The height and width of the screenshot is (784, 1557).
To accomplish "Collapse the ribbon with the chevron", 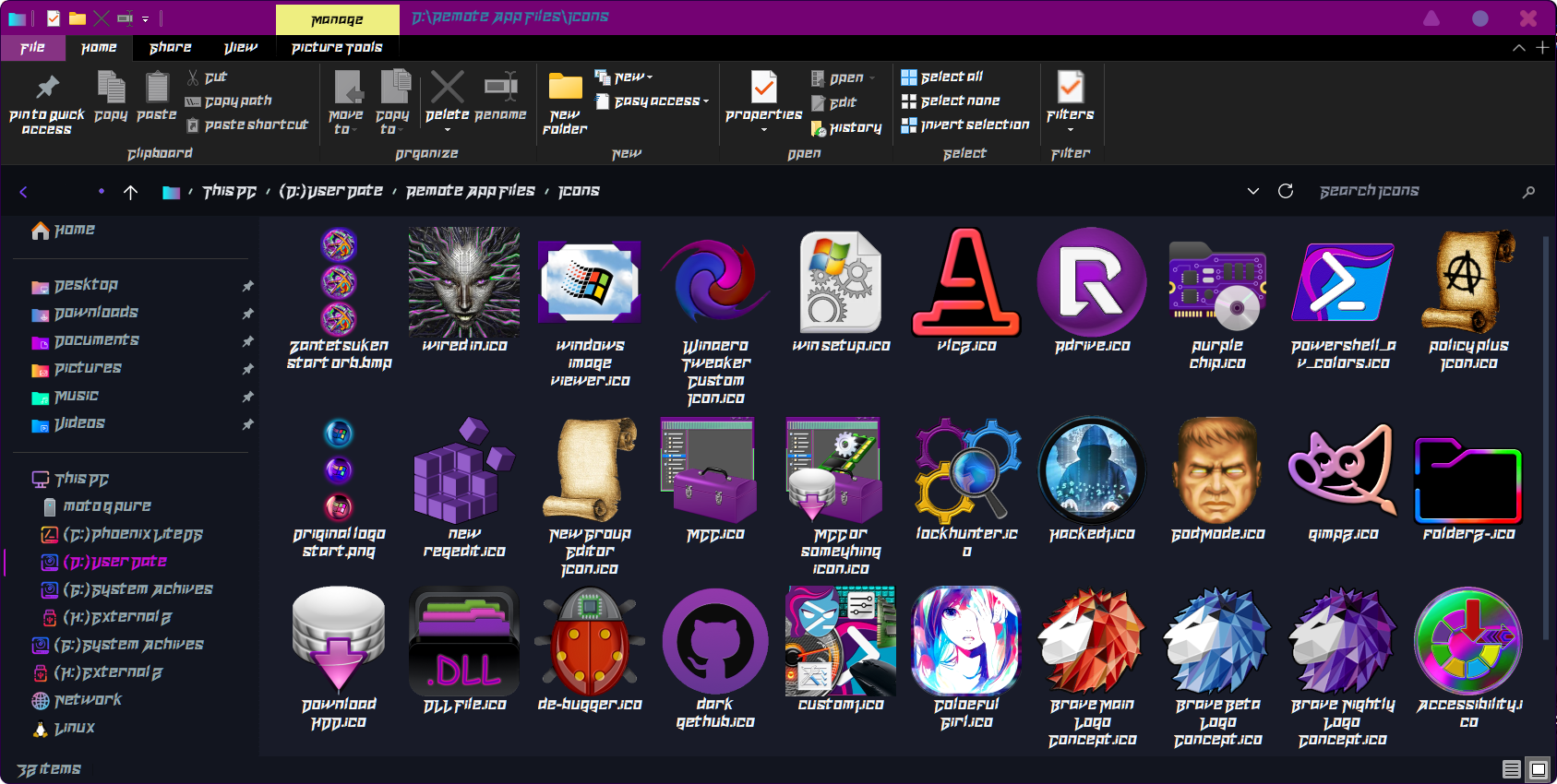I will 1518,48.
